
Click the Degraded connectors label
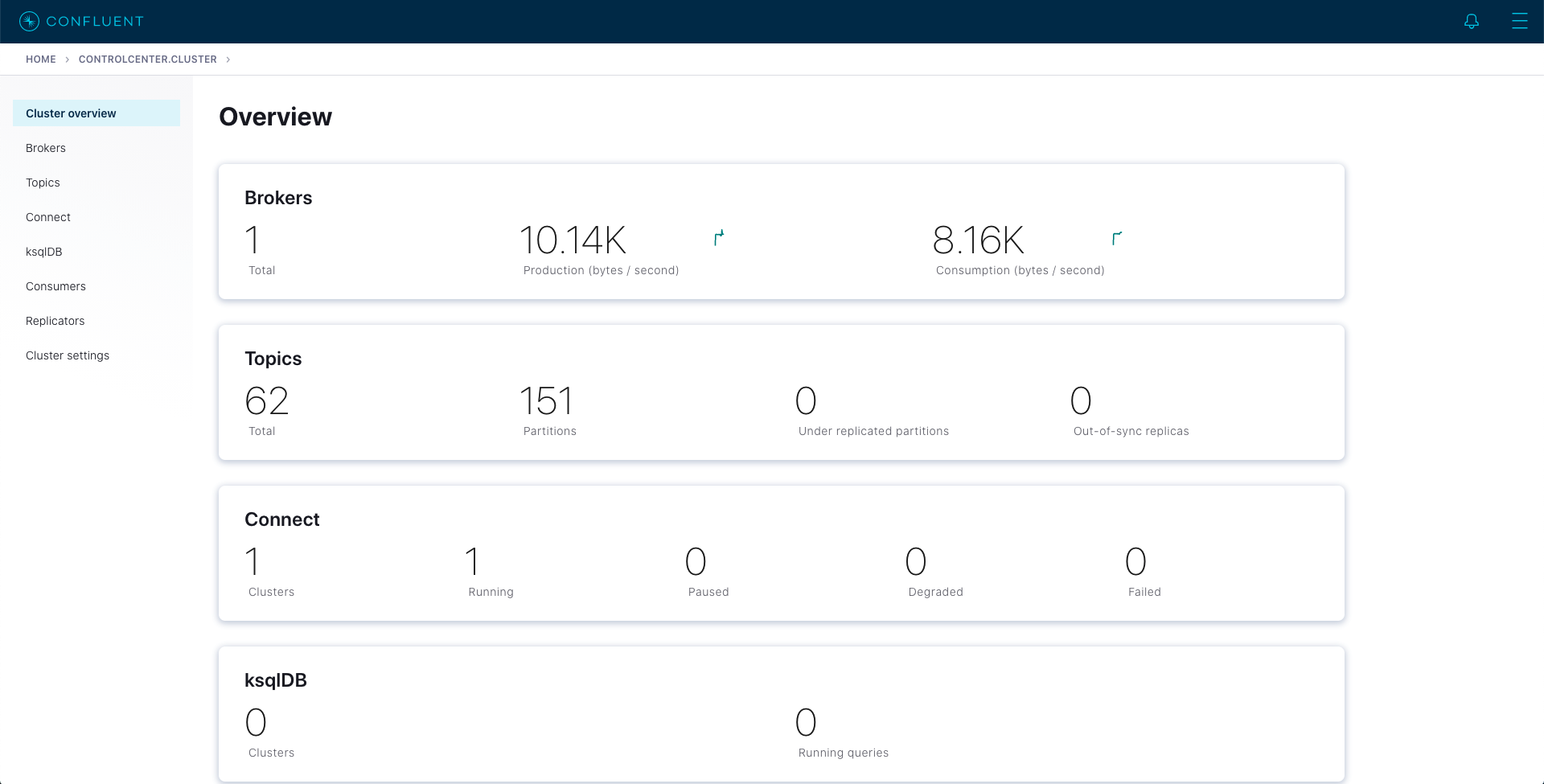935,592
